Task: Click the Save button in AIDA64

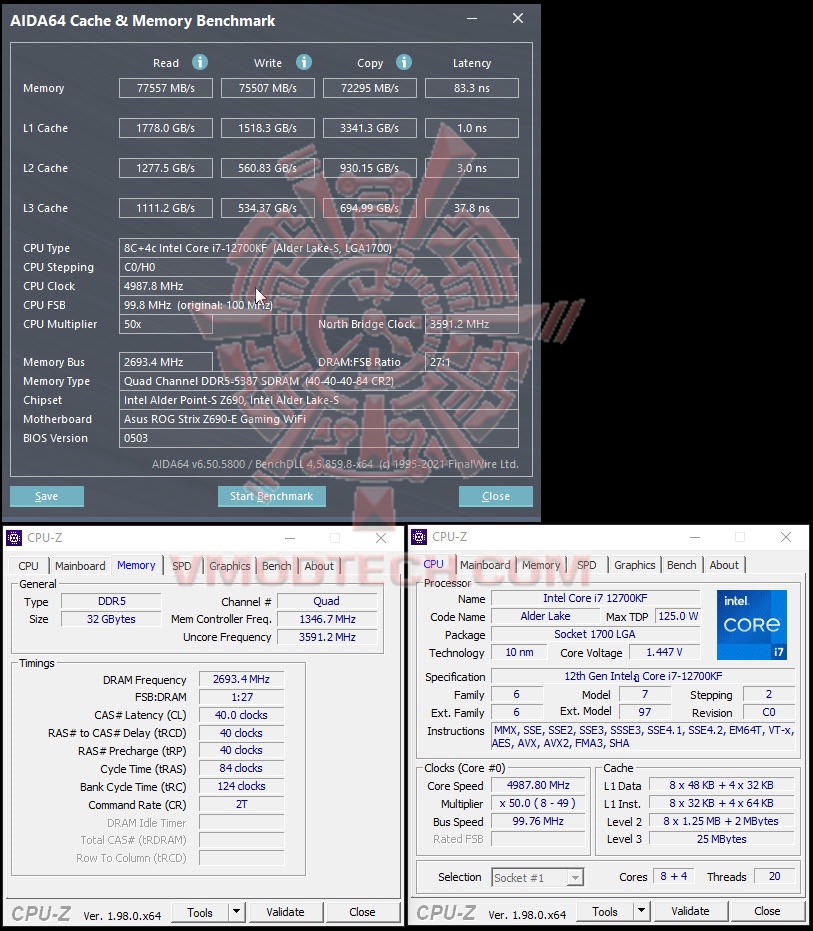Action: pos(46,496)
